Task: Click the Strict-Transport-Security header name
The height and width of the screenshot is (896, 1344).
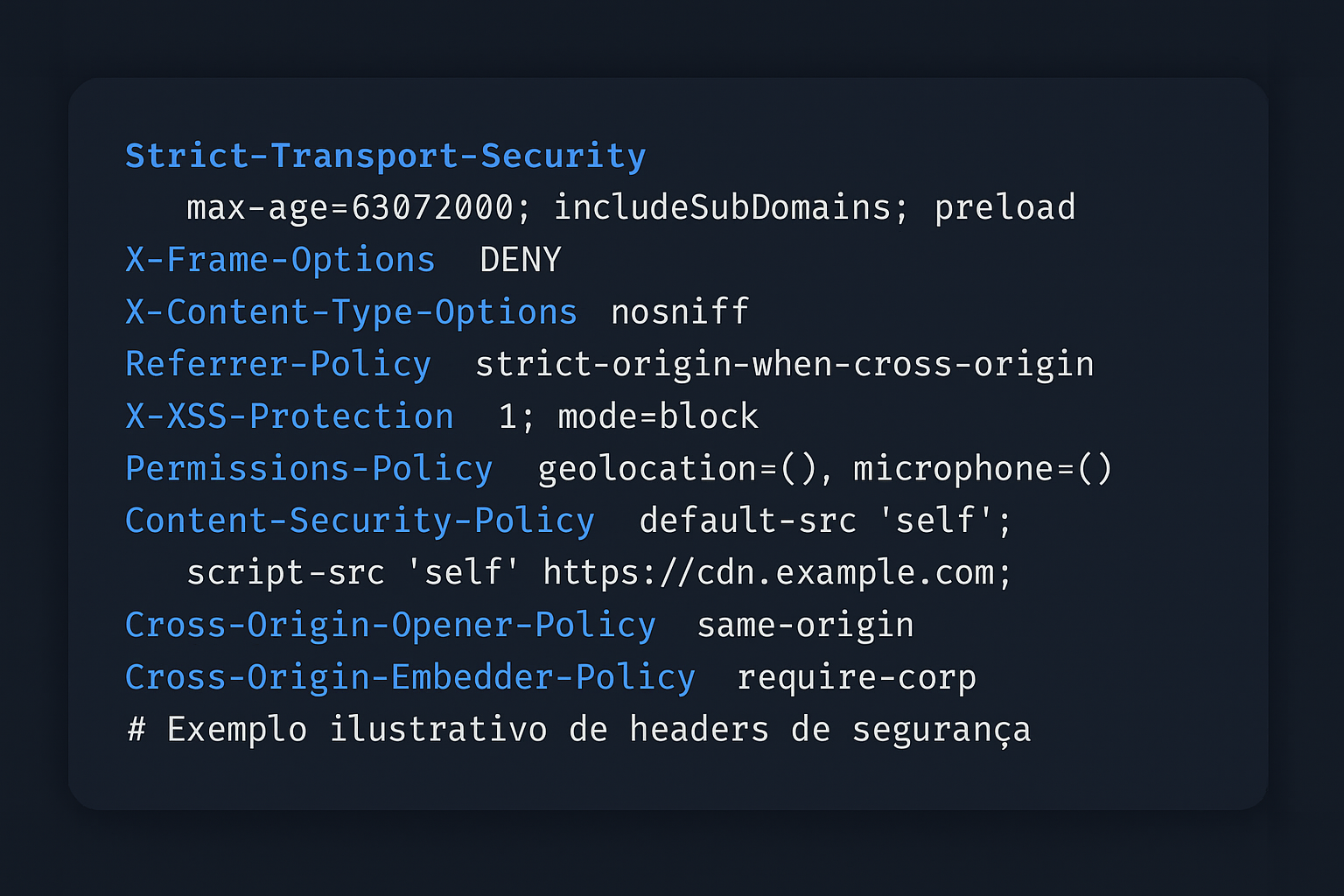Action: [385, 156]
